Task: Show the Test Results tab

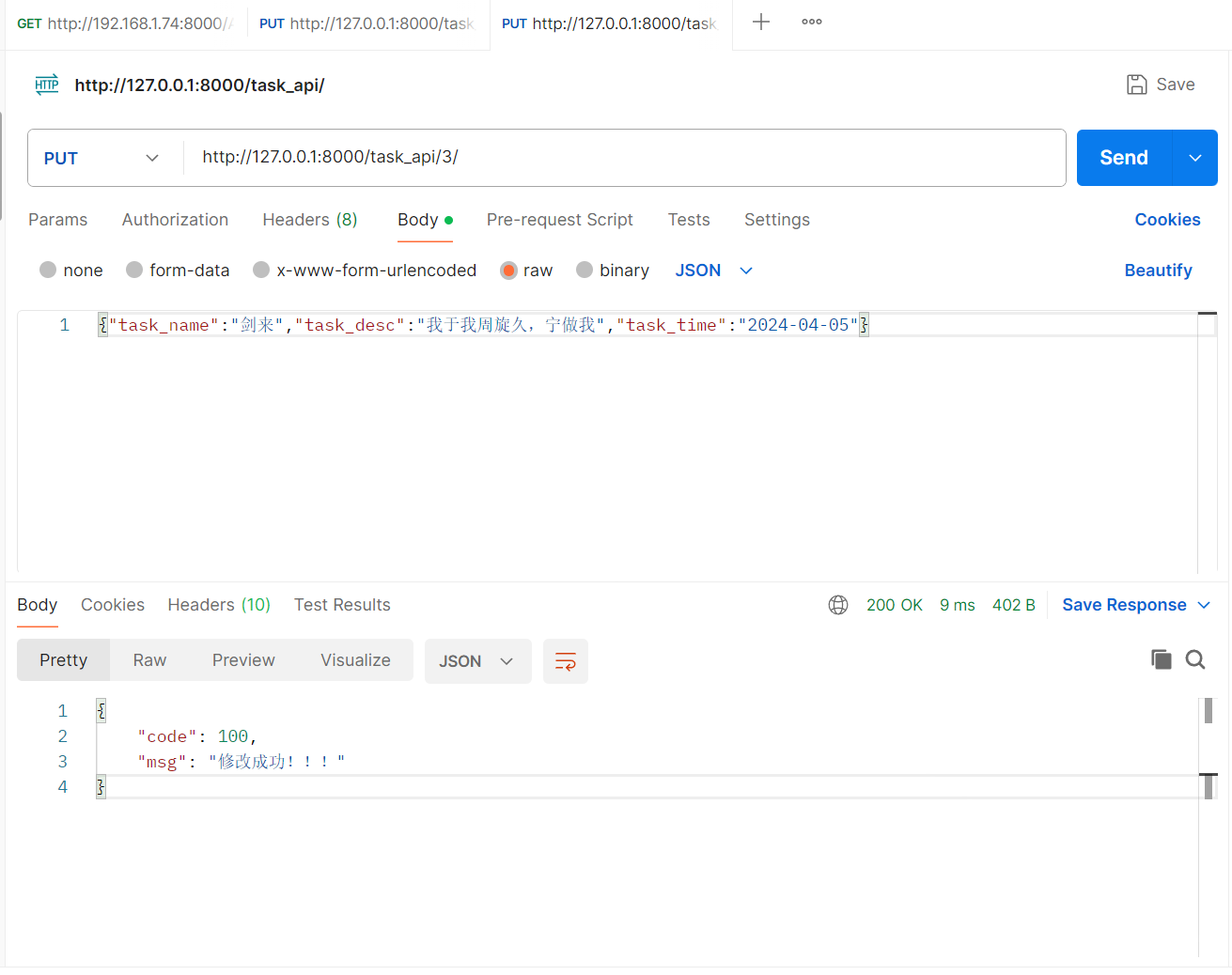Action: pos(342,605)
